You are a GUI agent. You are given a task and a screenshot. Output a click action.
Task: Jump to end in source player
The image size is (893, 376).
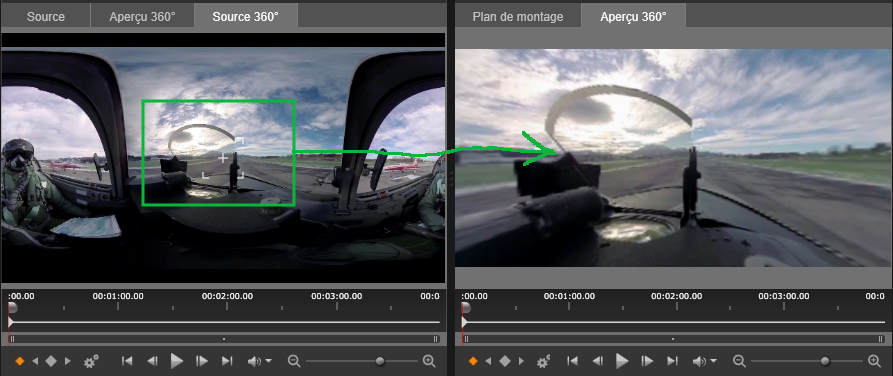pos(227,361)
